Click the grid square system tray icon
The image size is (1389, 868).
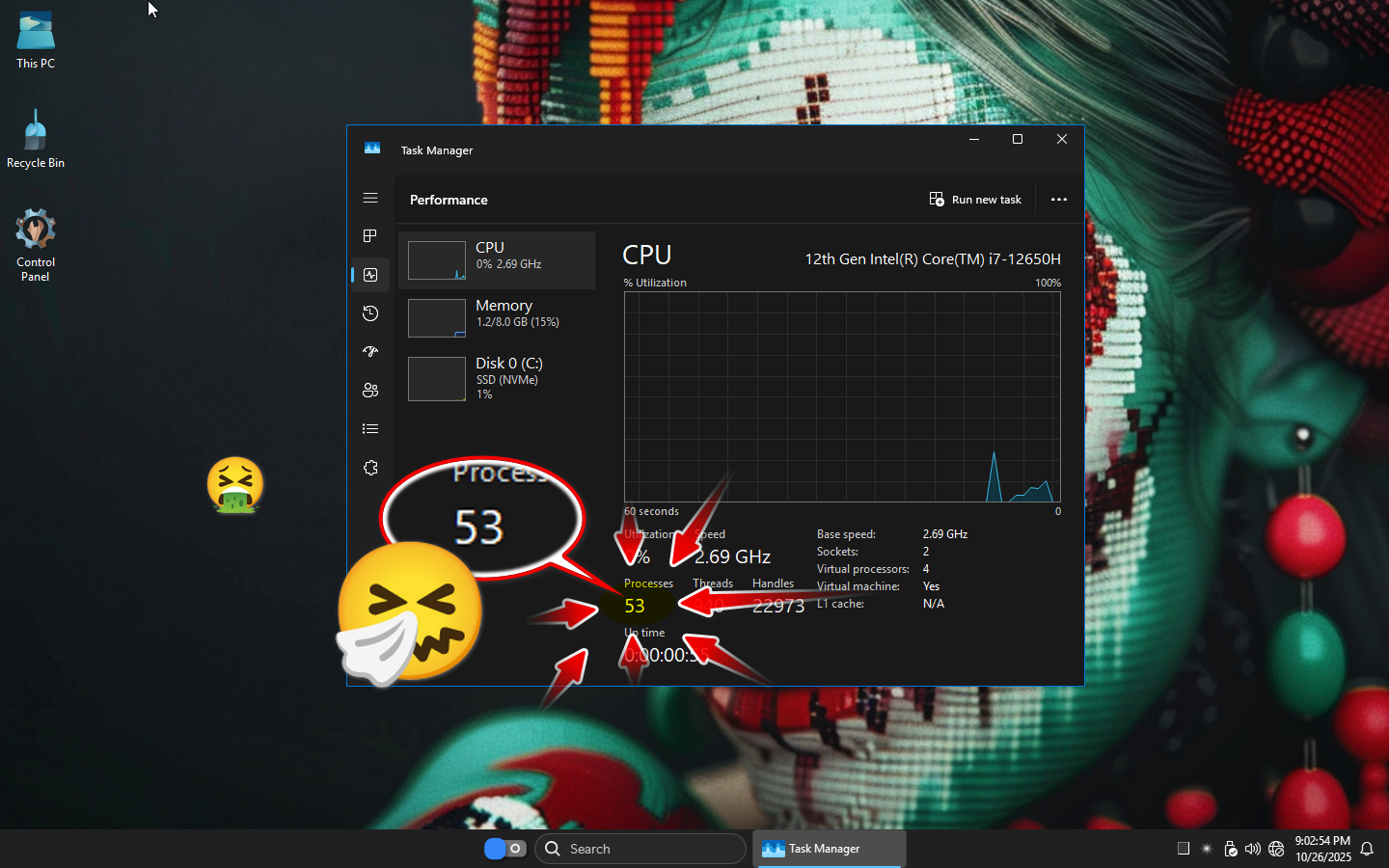pos(1184,849)
